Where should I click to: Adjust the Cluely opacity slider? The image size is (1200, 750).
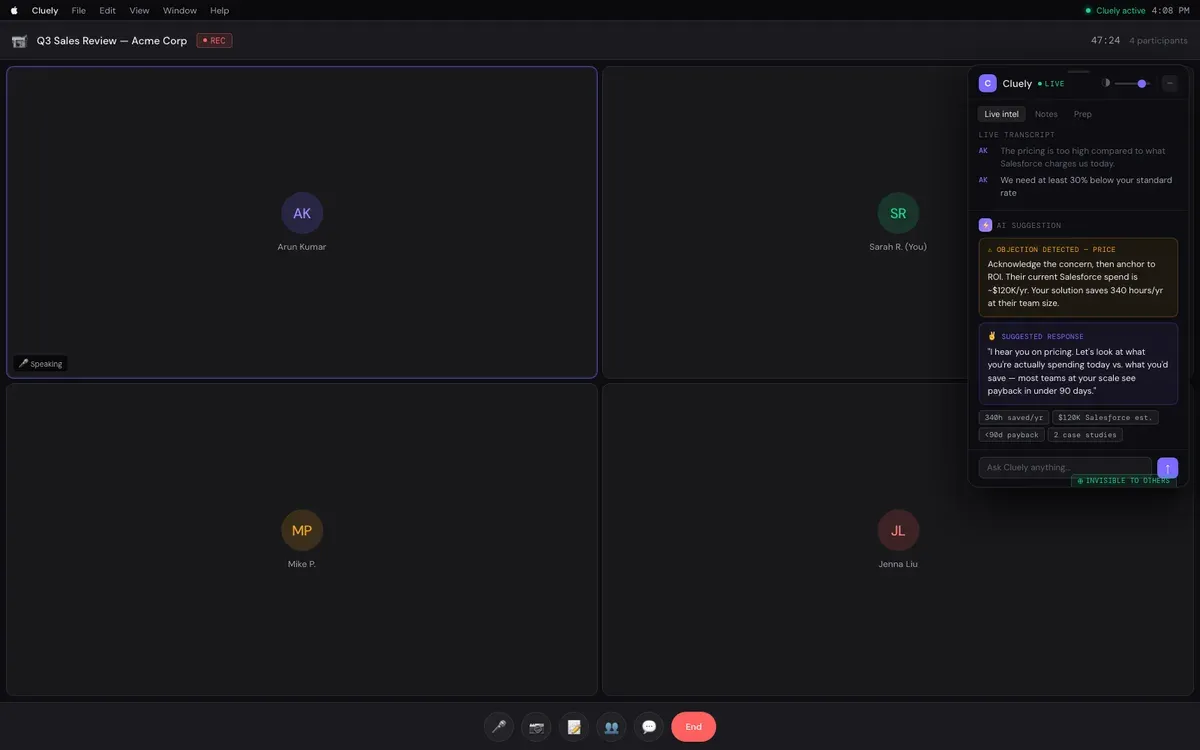tap(1131, 84)
